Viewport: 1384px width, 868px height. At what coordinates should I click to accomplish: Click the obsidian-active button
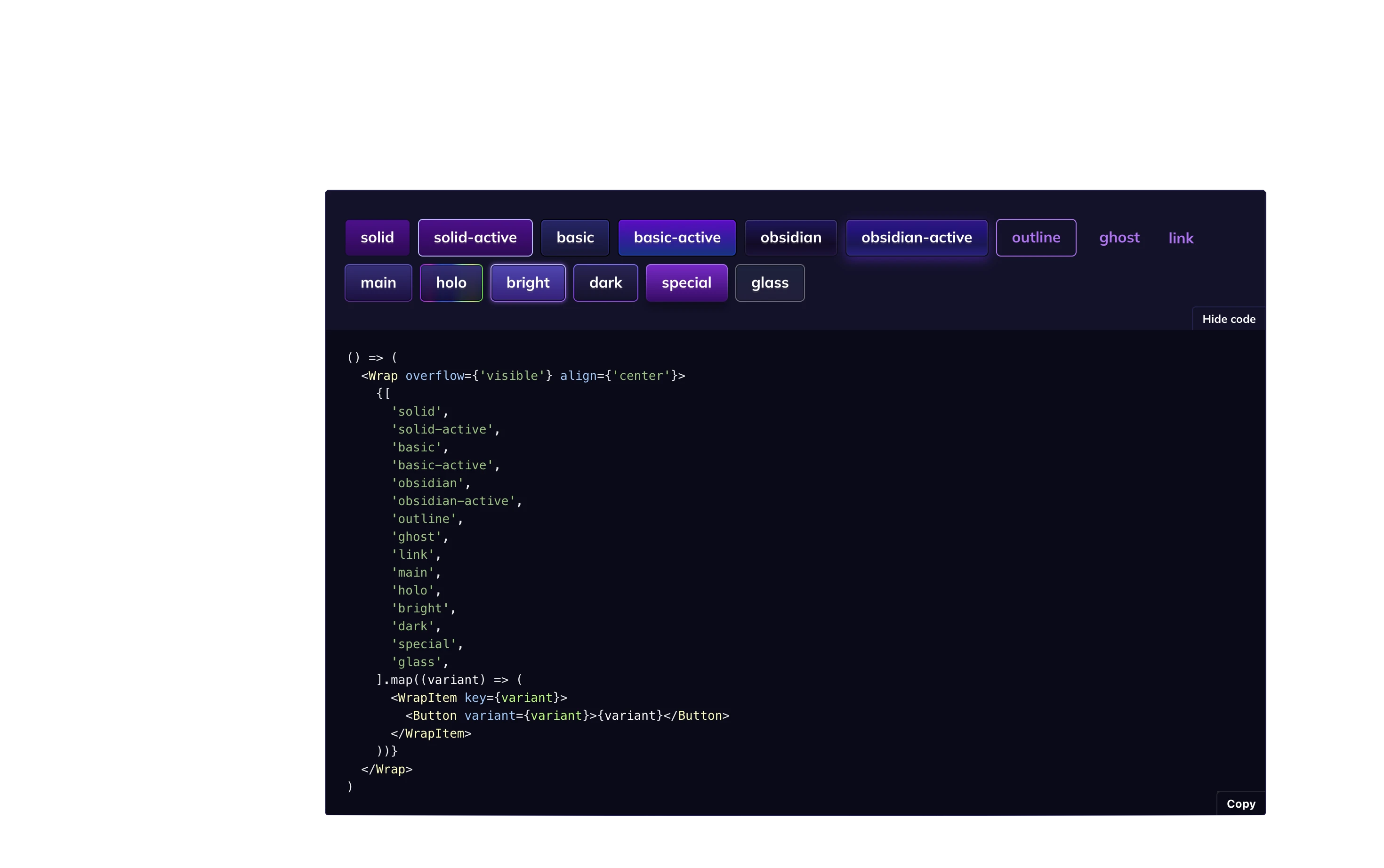tap(916, 238)
